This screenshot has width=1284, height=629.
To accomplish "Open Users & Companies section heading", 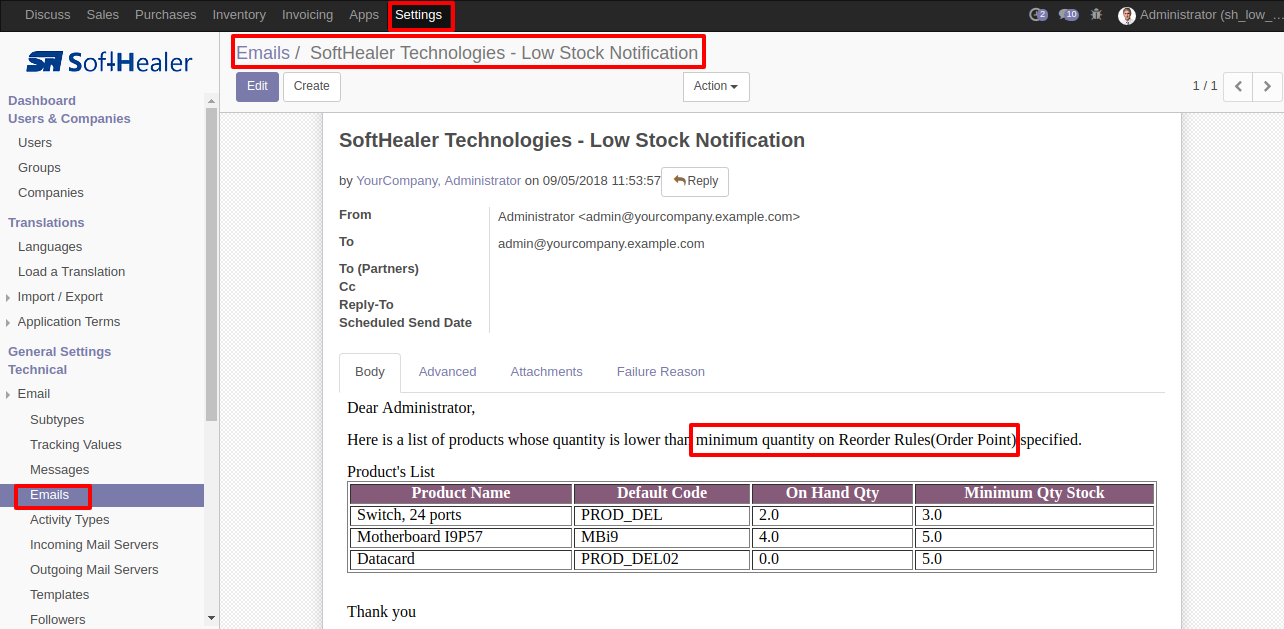I will pos(69,119).
